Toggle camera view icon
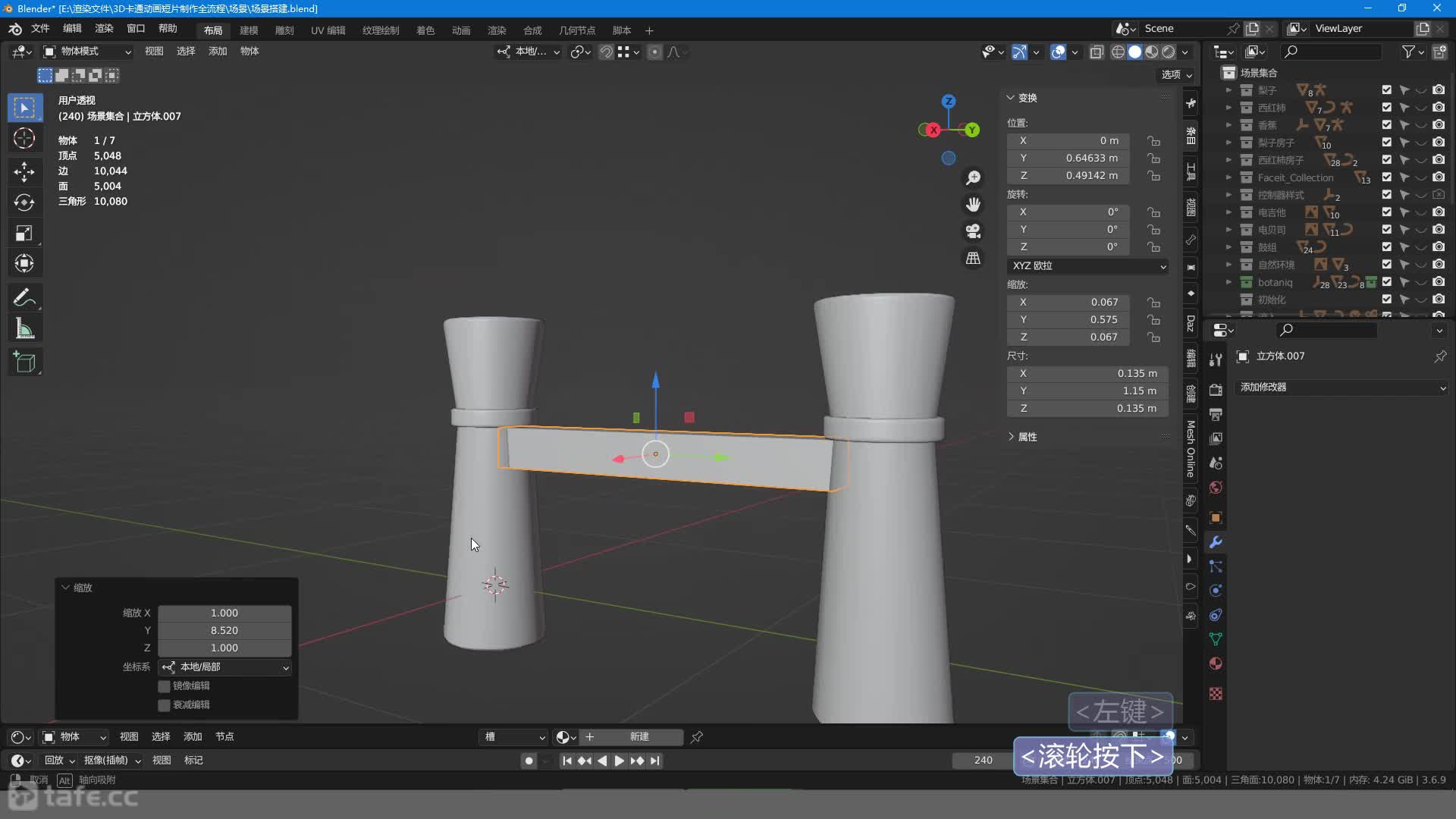The image size is (1456, 819). click(973, 231)
